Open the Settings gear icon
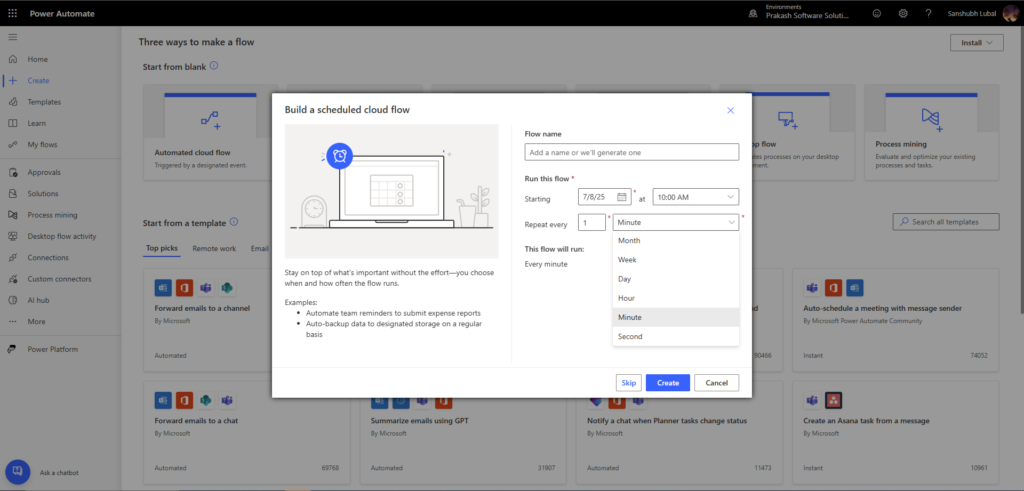The width and height of the screenshot is (1024, 491). click(x=903, y=13)
